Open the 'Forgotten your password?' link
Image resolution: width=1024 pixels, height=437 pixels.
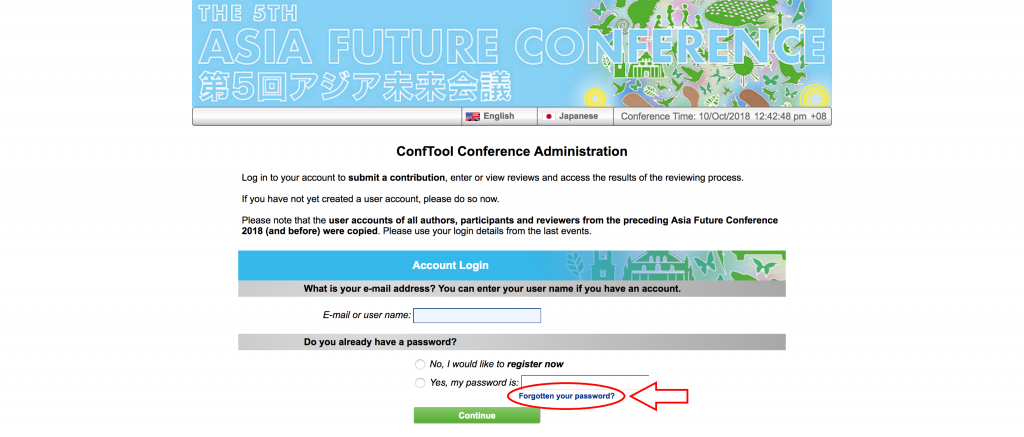tap(566, 397)
